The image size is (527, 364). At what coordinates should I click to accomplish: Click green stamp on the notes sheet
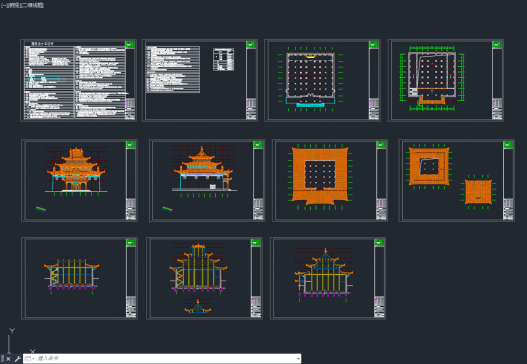click(x=130, y=45)
